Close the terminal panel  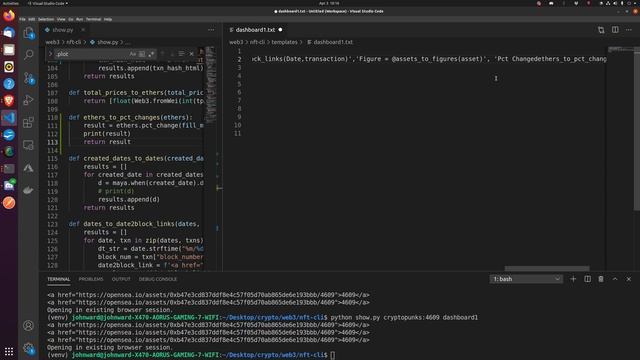point(629,279)
